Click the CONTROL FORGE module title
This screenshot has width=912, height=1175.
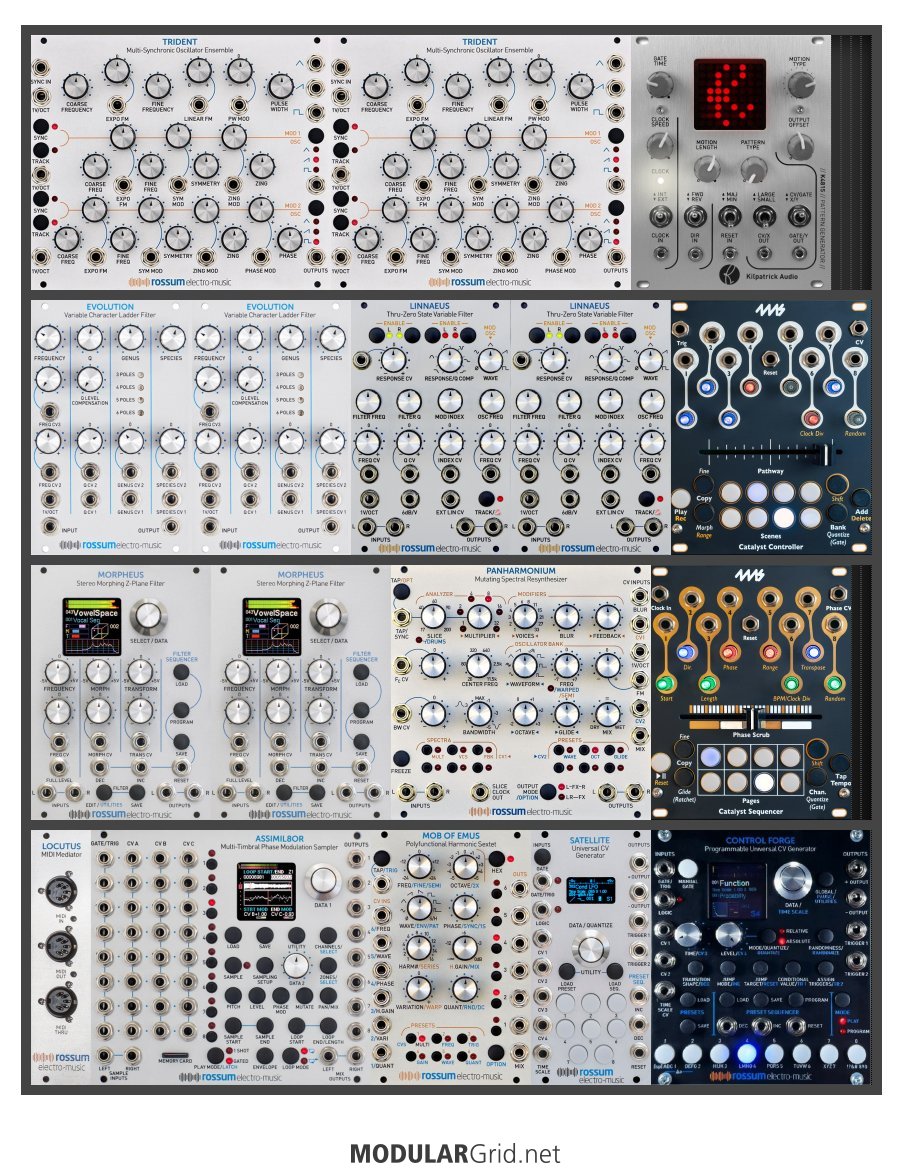tap(760, 840)
